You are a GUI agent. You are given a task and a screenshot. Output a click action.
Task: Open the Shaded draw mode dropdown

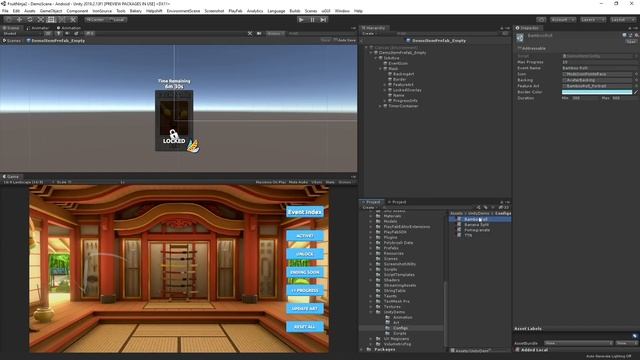point(22,33)
